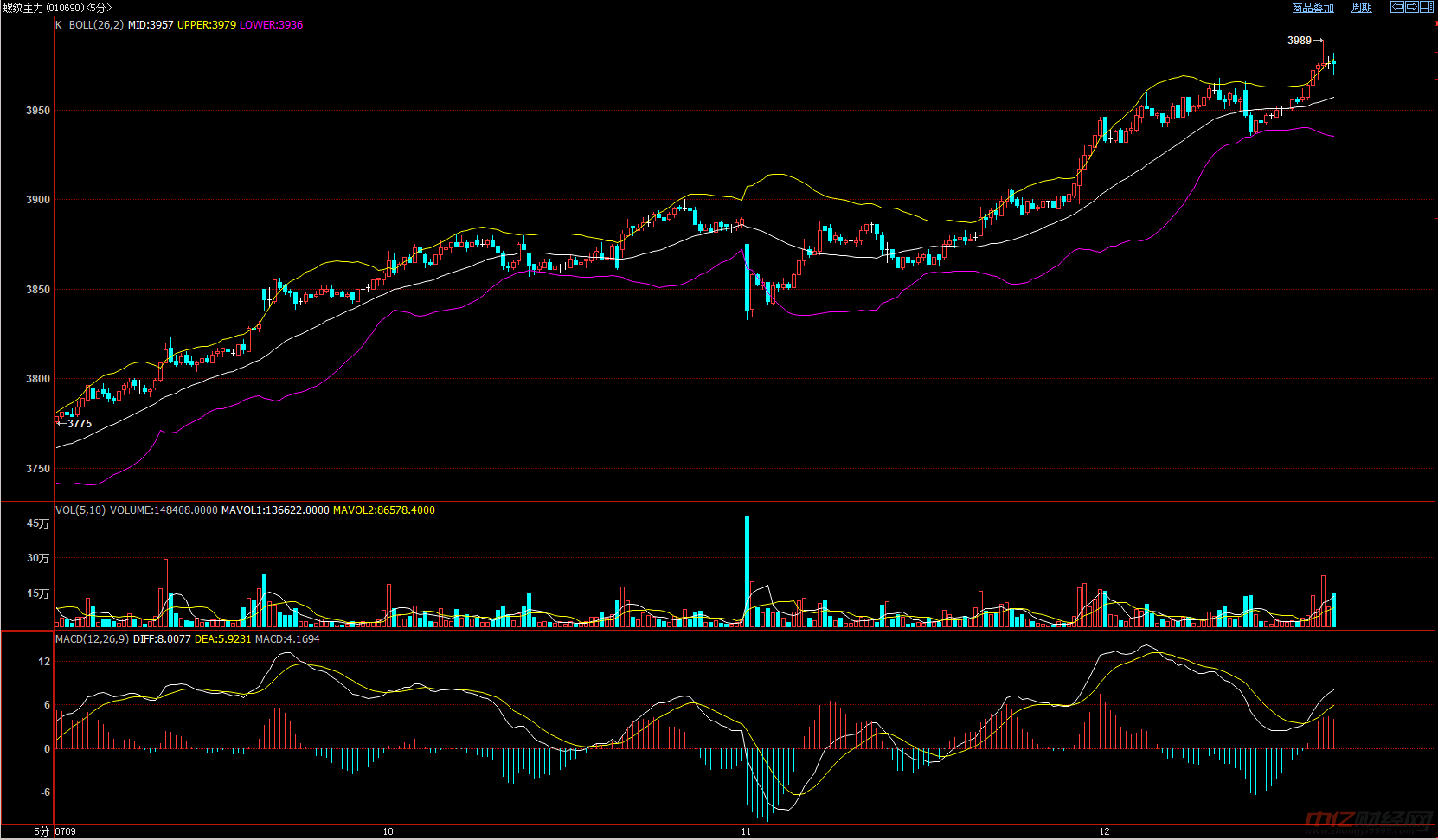Click the 30万 volume axis label
This screenshot has height=840, width=1438.
pos(38,558)
